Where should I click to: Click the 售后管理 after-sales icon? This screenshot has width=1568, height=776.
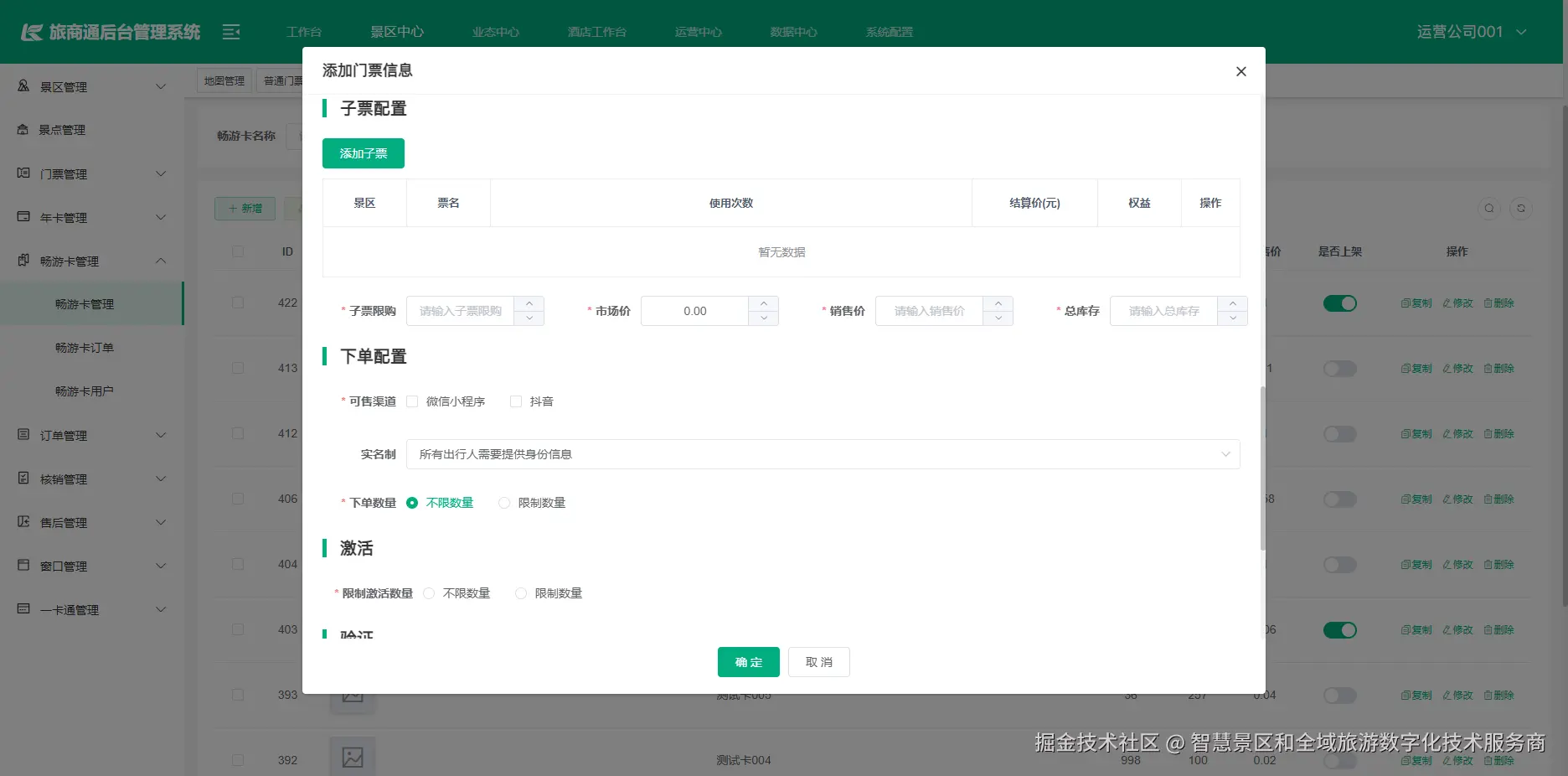pos(23,522)
